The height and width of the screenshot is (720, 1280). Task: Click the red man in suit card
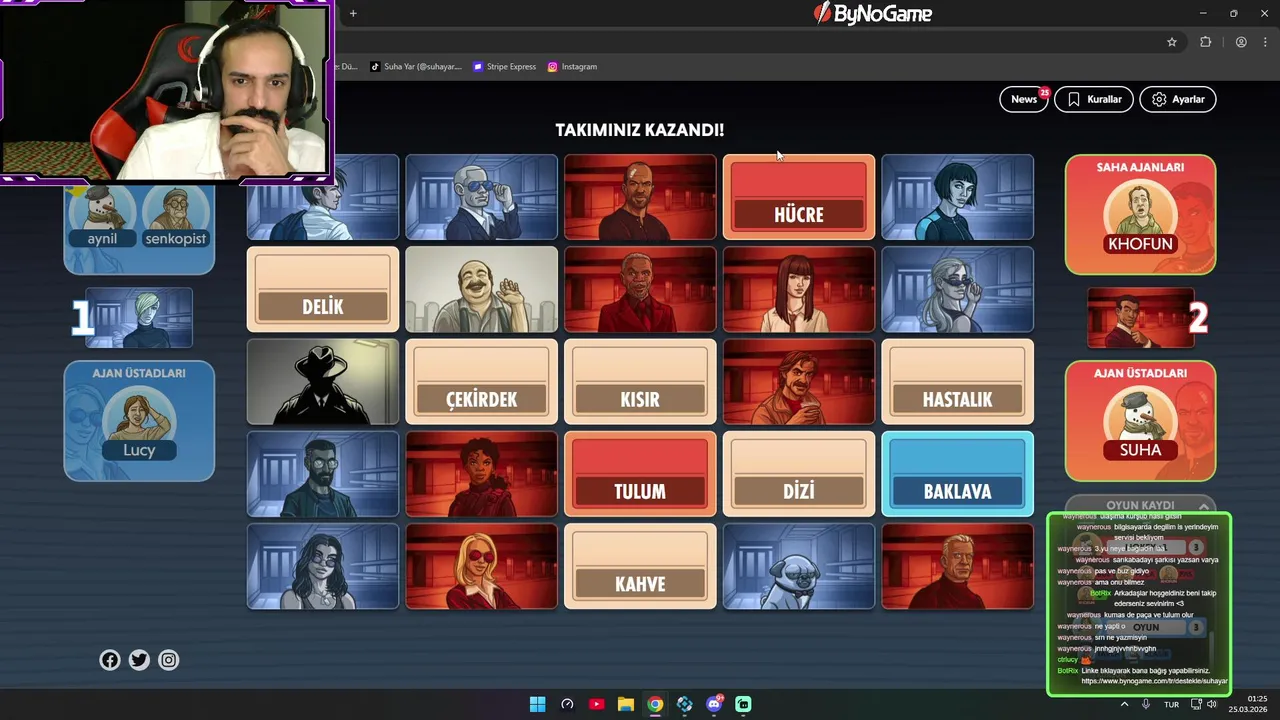[640, 289]
